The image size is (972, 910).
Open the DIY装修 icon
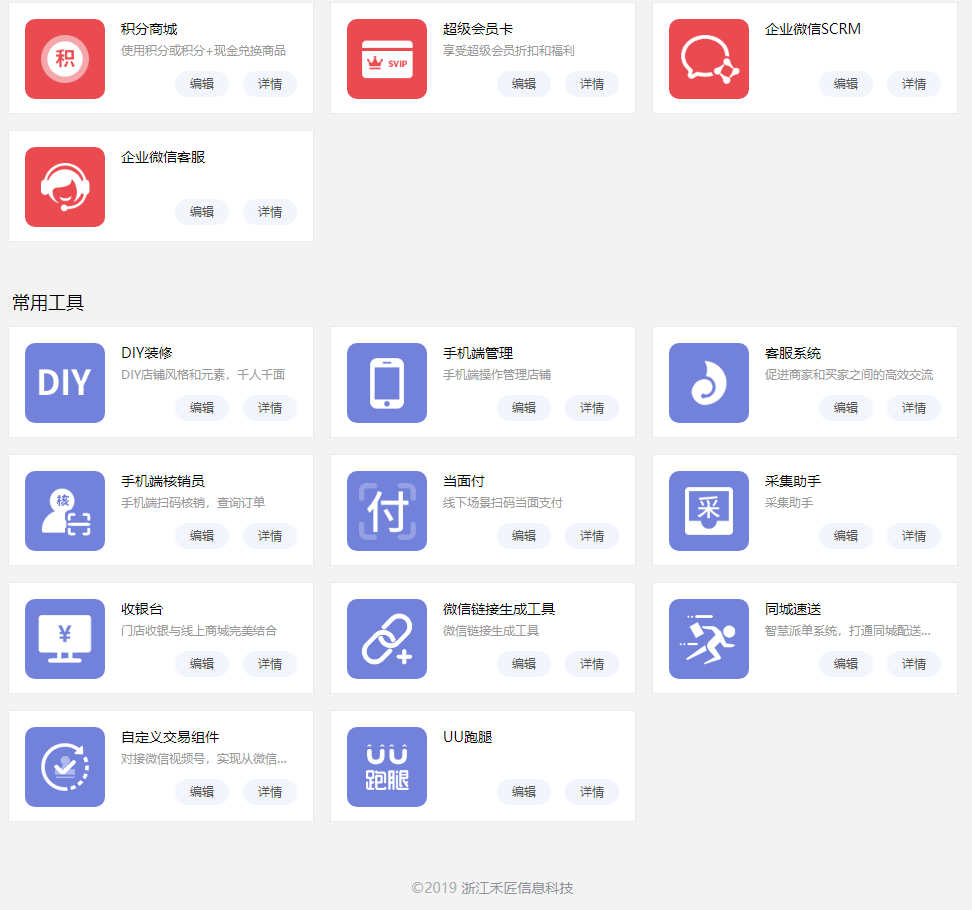65,383
